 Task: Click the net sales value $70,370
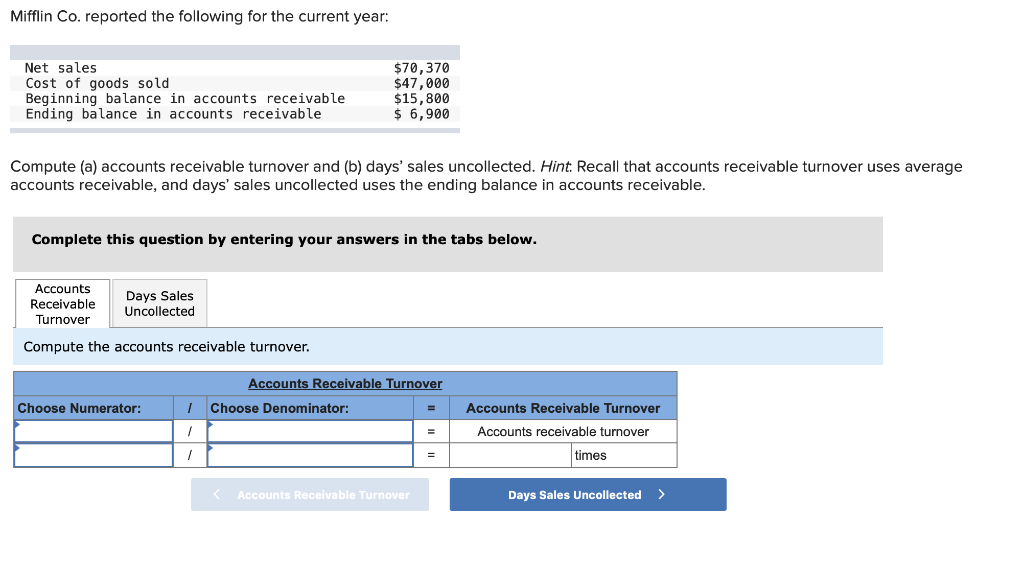[421, 68]
